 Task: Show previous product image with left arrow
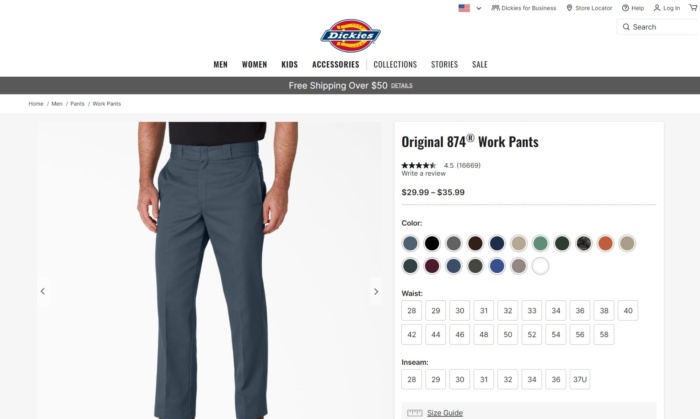(x=43, y=291)
